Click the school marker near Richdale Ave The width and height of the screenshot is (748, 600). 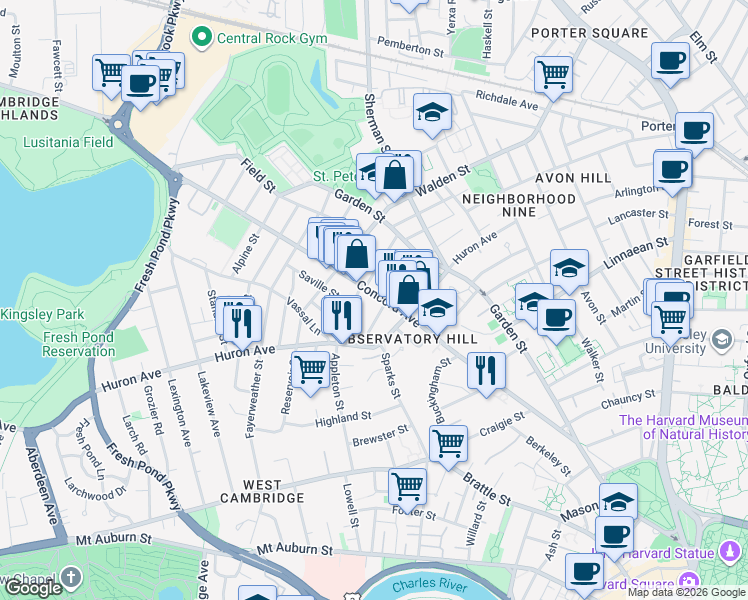(432, 115)
